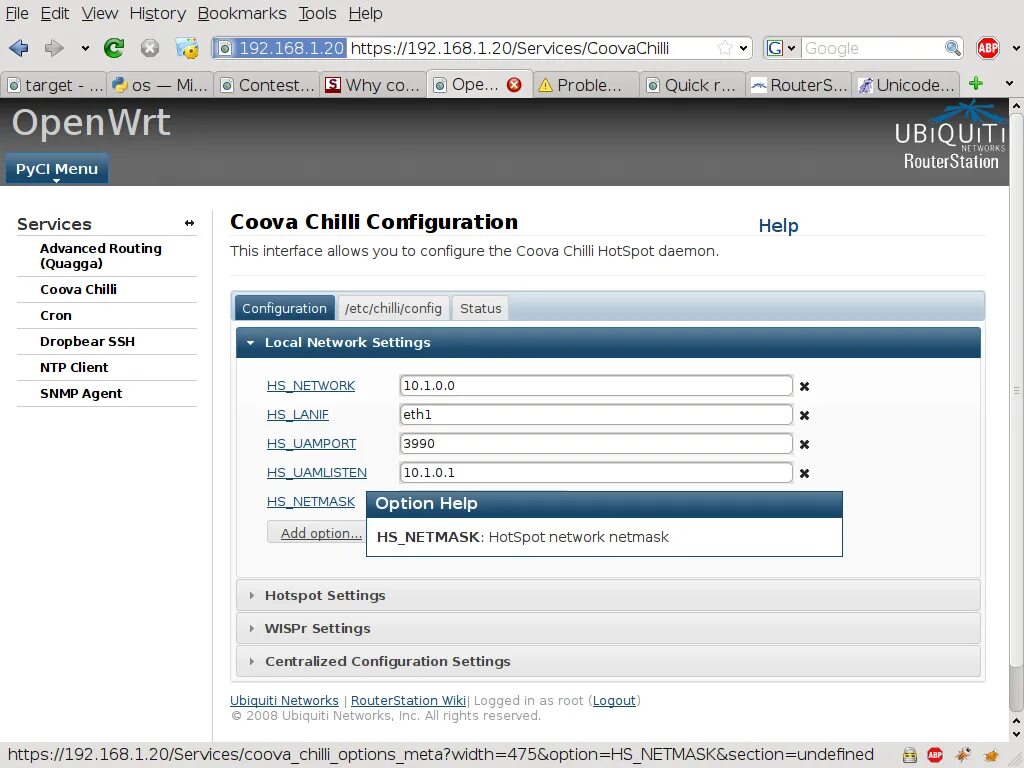Expand the WISPr Settings section
This screenshot has width=1024, height=768.
tap(608, 628)
